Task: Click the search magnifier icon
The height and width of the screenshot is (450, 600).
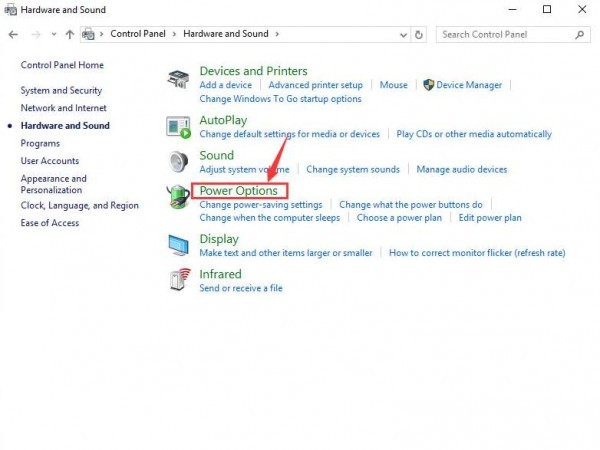Action: [x=579, y=35]
